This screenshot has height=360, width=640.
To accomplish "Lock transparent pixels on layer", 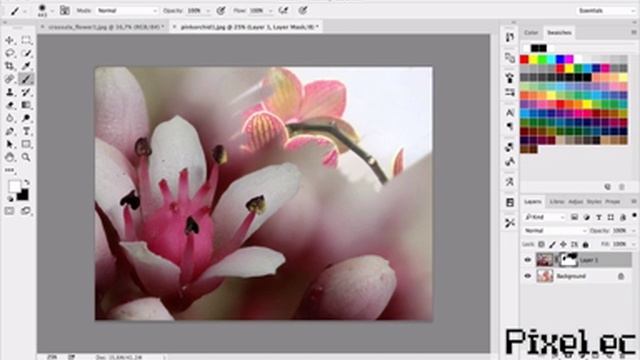I will [541, 244].
